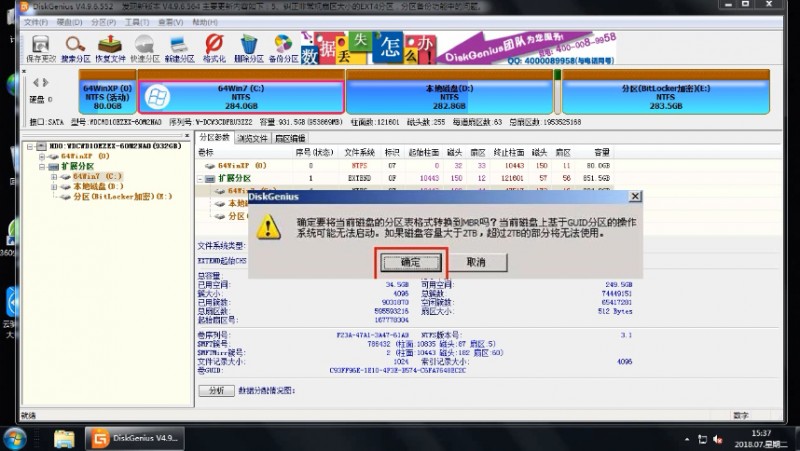Switch to the 分区参数 tab
800x451 pixels.
pos(214,138)
